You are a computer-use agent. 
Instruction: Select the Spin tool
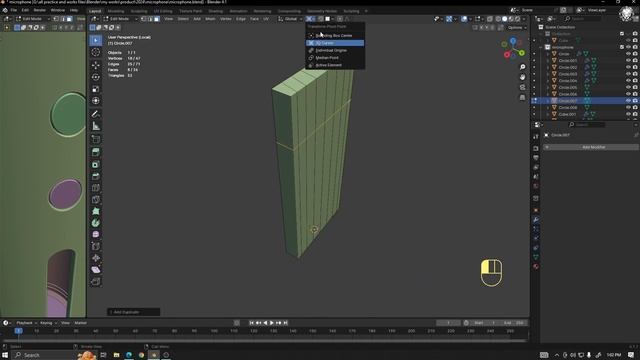click(x=96, y=223)
